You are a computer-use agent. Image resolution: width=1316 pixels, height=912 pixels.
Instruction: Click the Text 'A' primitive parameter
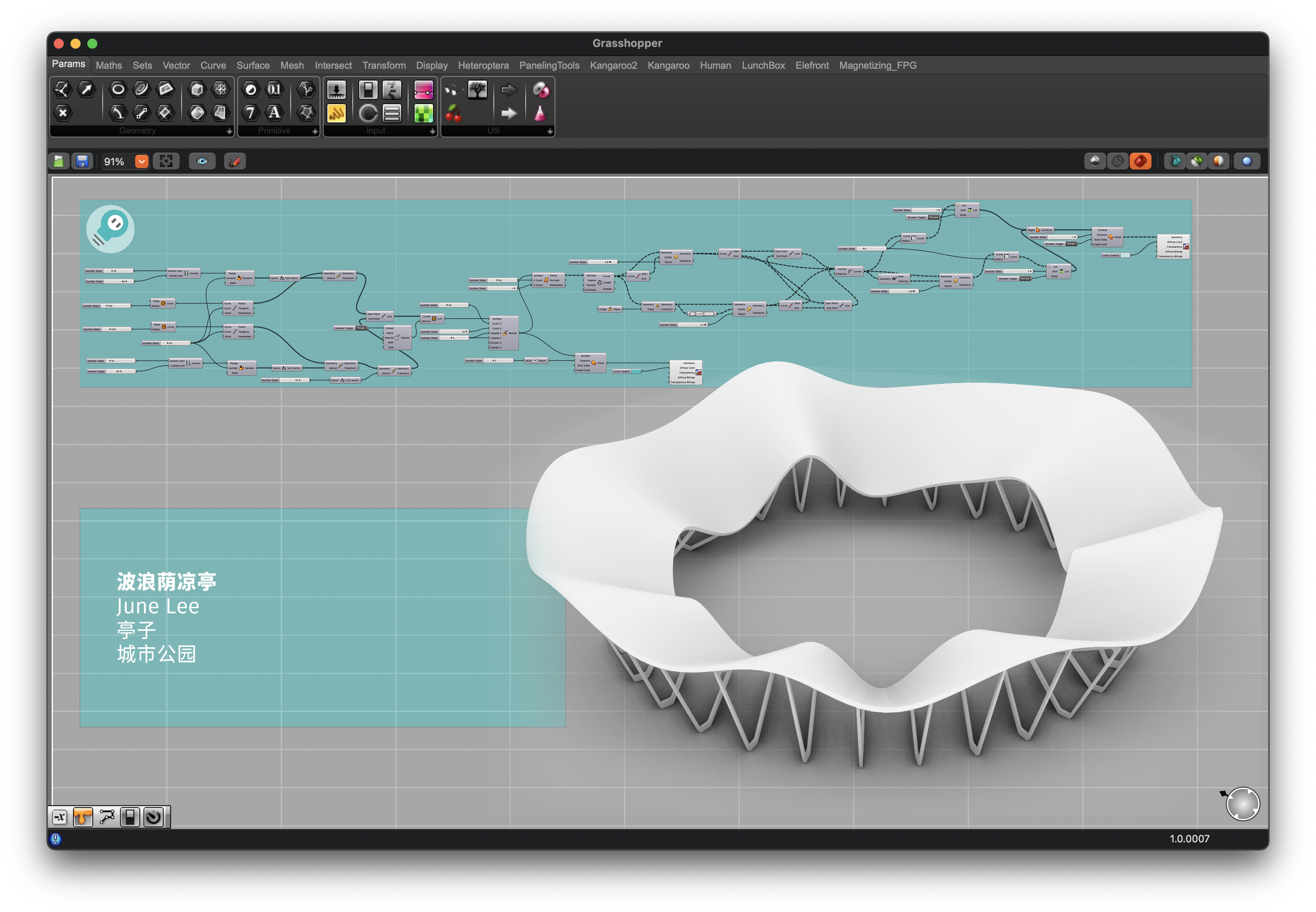pos(274,112)
